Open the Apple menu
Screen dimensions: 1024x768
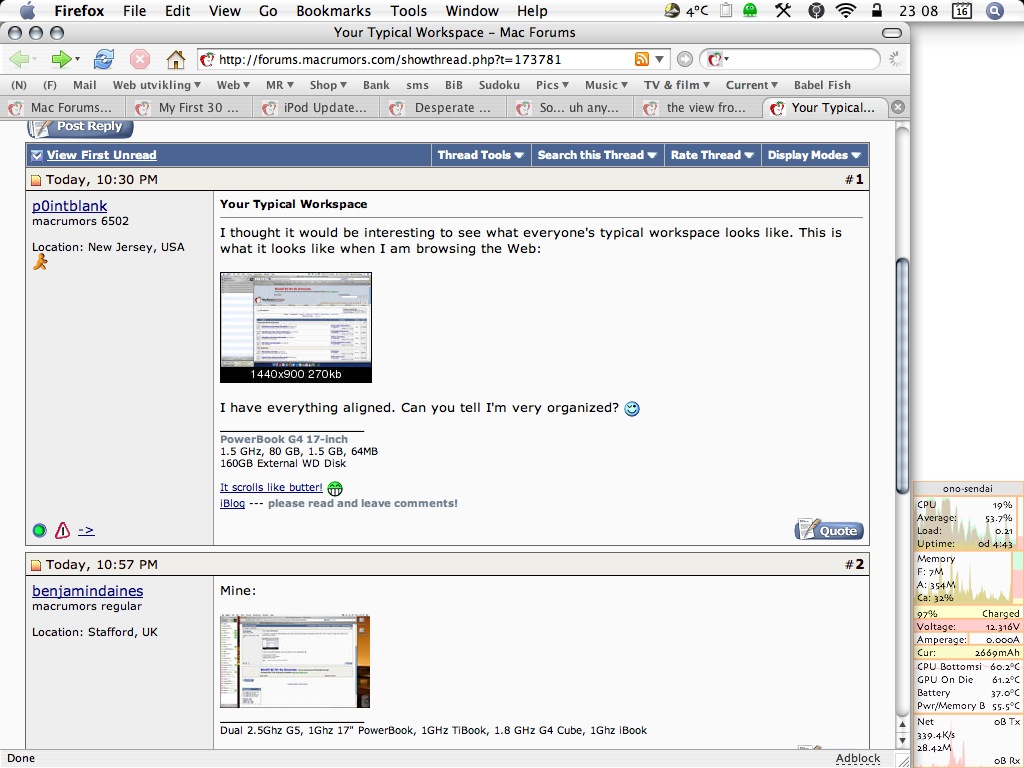27,10
